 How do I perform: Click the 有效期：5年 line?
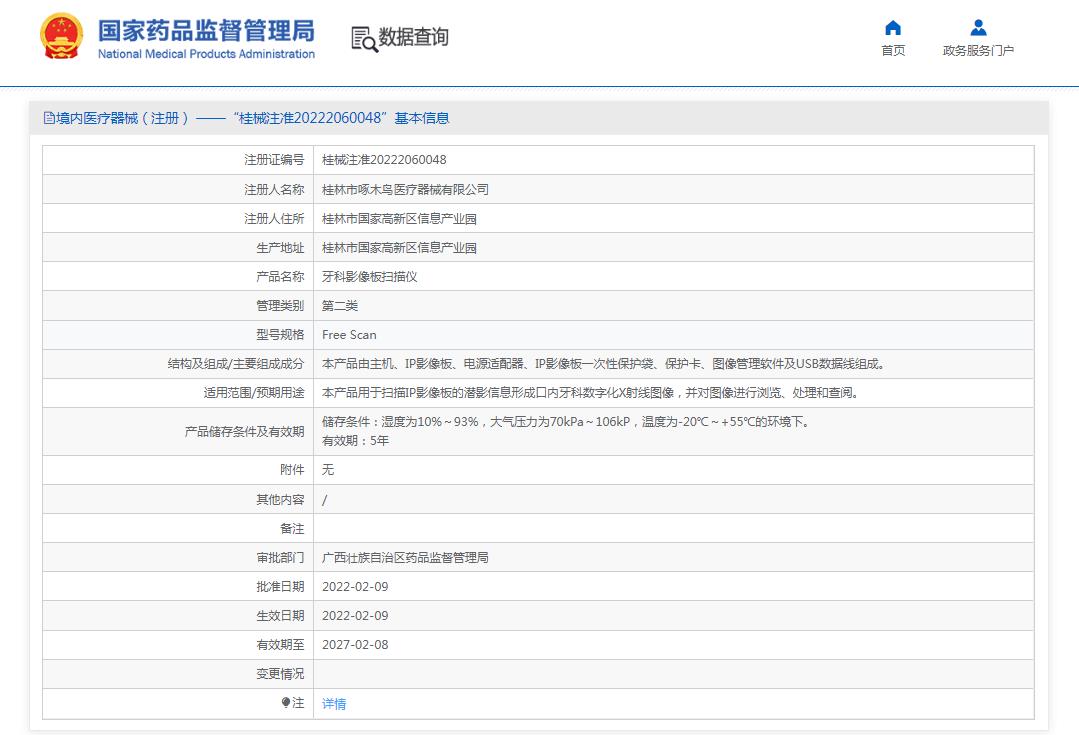pyautogui.click(x=355, y=440)
